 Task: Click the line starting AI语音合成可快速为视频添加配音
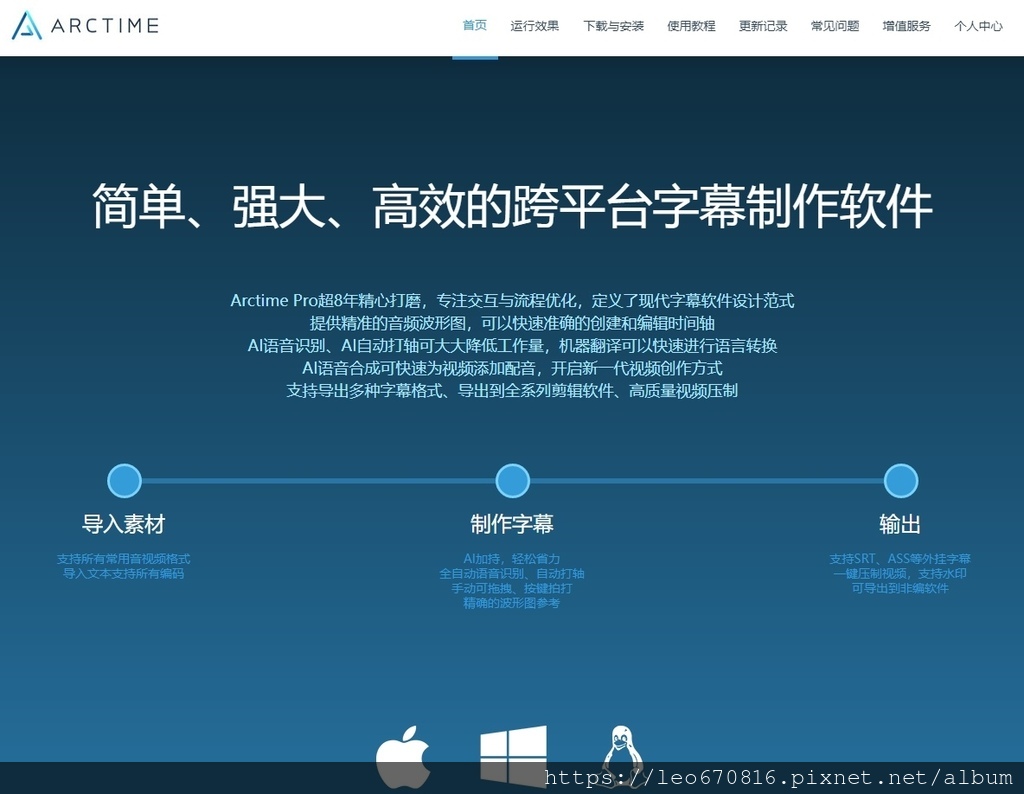[512, 368]
